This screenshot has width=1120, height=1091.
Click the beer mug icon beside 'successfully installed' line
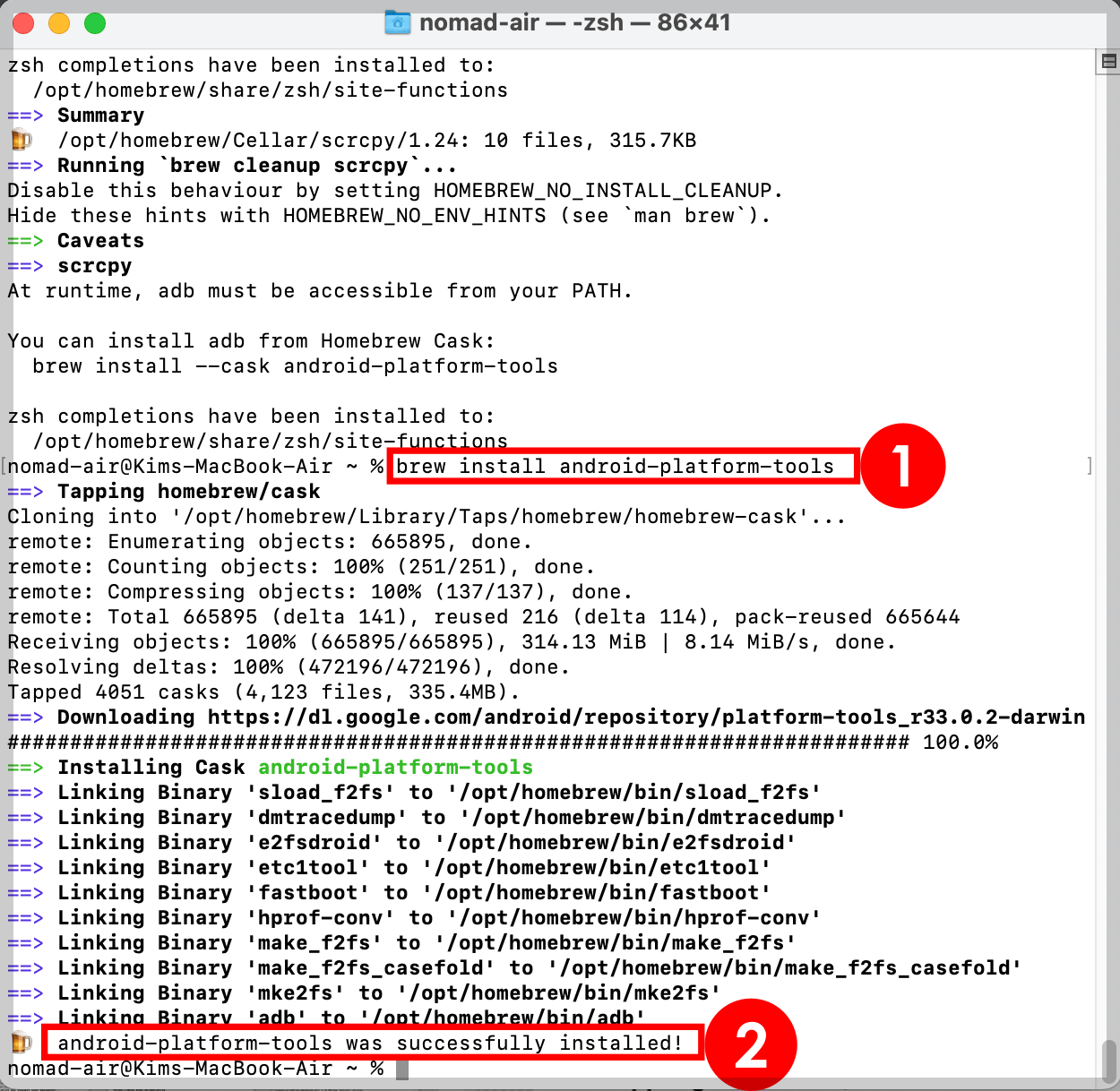21,1043
